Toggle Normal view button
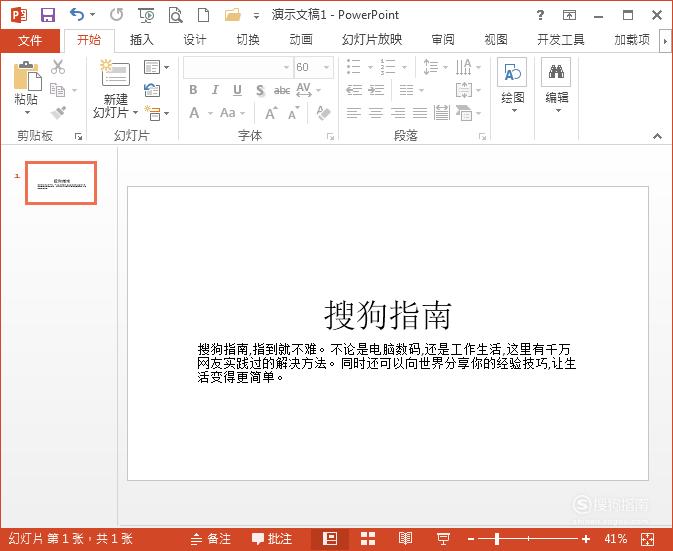The width and height of the screenshot is (673, 551). point(330,539)
